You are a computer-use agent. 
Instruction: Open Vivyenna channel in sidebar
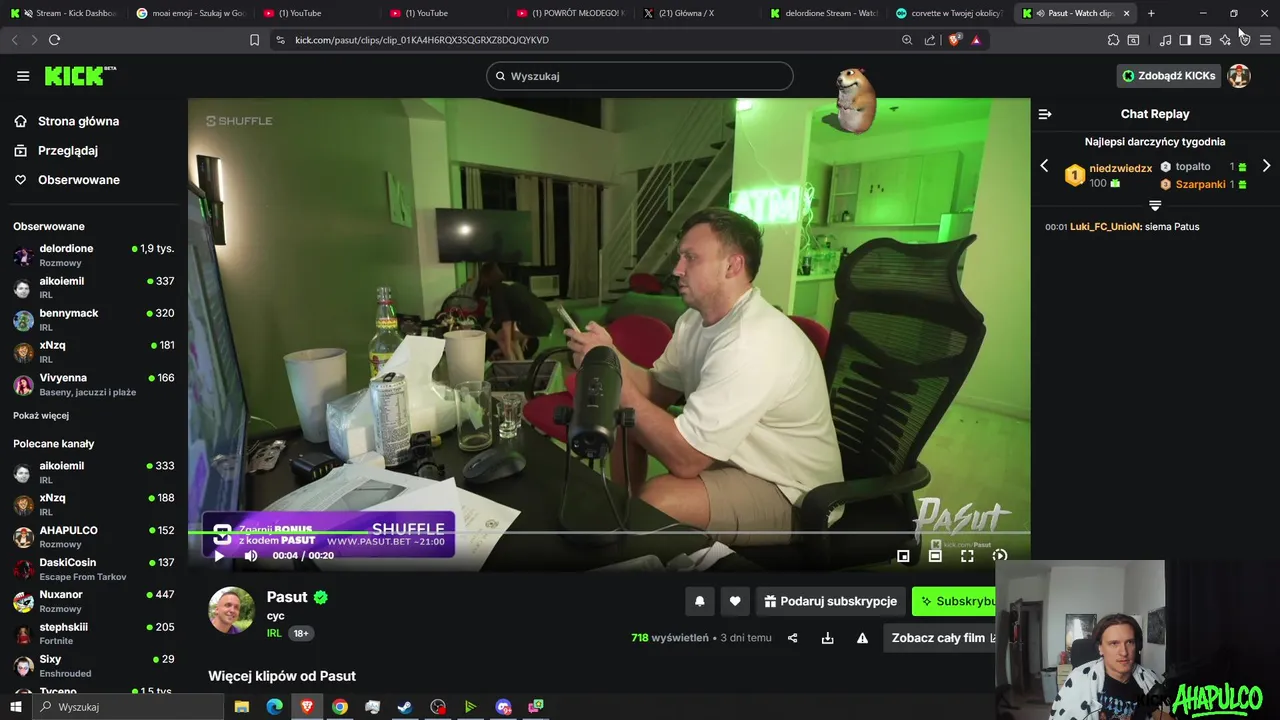tap(94, 385)
